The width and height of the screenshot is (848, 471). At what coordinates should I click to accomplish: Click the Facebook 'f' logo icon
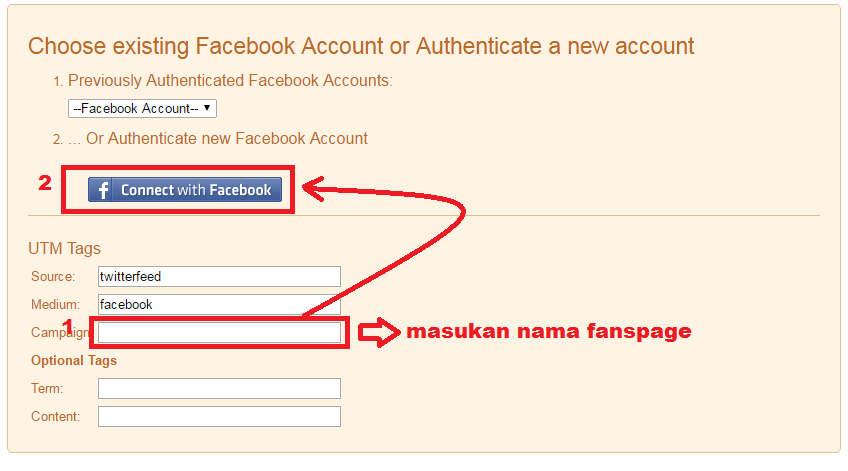pyautogui.click(x=101, y=190)
